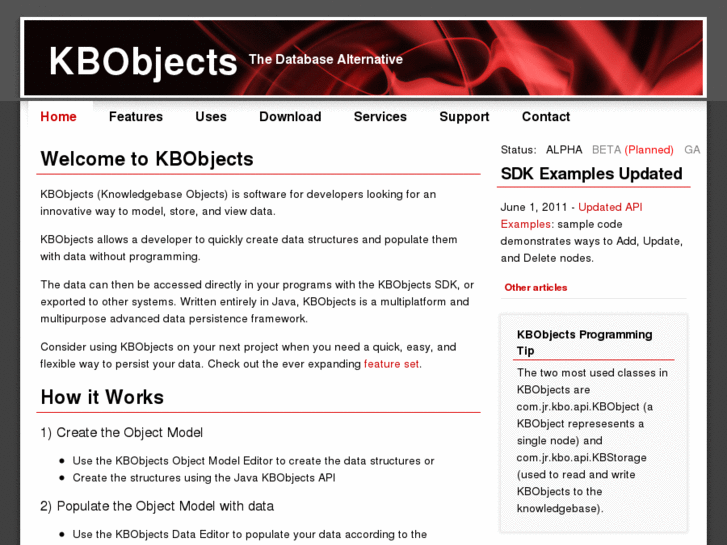Click the 'Other articles' link
727x545 pixels.
click(536, 288)
